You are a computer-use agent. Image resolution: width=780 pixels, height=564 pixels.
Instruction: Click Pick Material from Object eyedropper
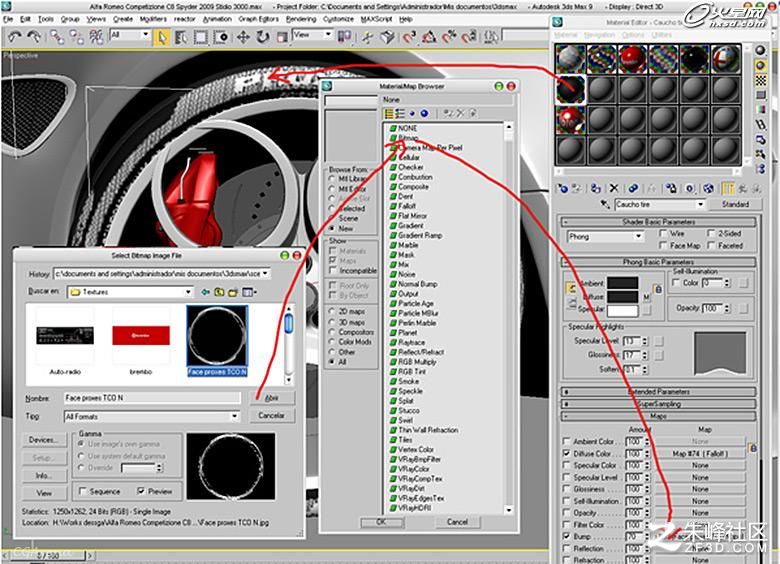(605, 204)
